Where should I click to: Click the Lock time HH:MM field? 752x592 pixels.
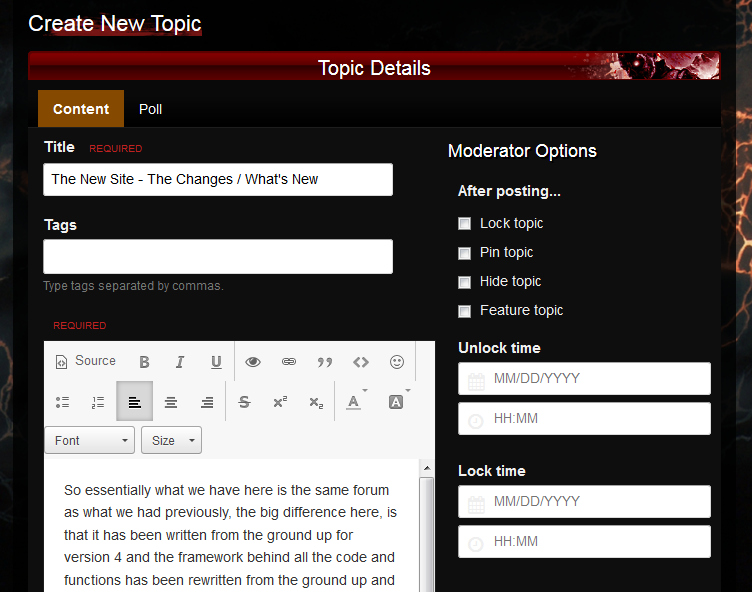tap(584, 542)
